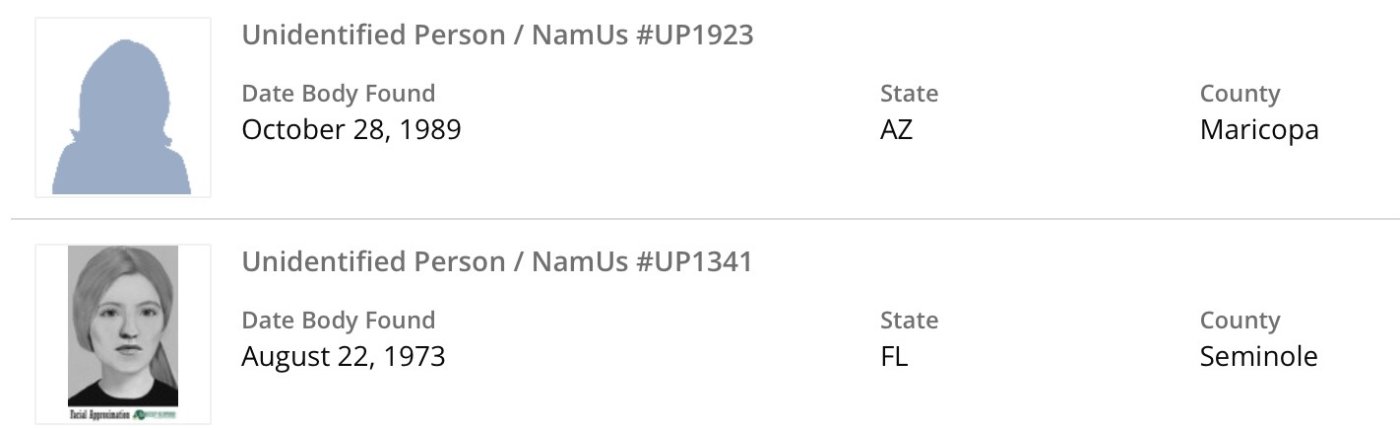Select the FL state value
Image resolution: width=1400 pixels, height=430 pixels.
(894, 356)
